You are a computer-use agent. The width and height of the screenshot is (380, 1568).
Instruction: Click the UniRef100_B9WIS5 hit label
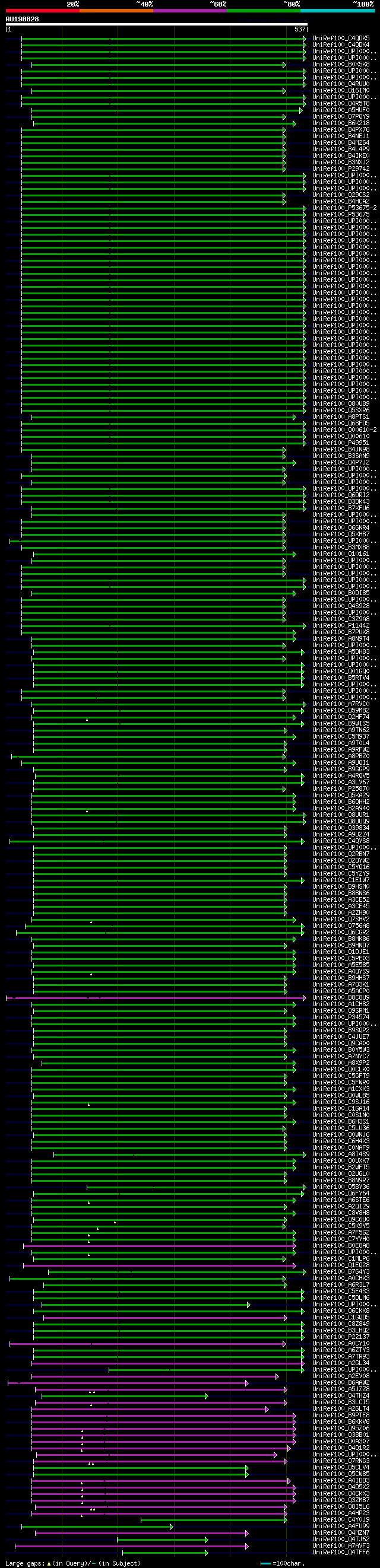point(341,724)
